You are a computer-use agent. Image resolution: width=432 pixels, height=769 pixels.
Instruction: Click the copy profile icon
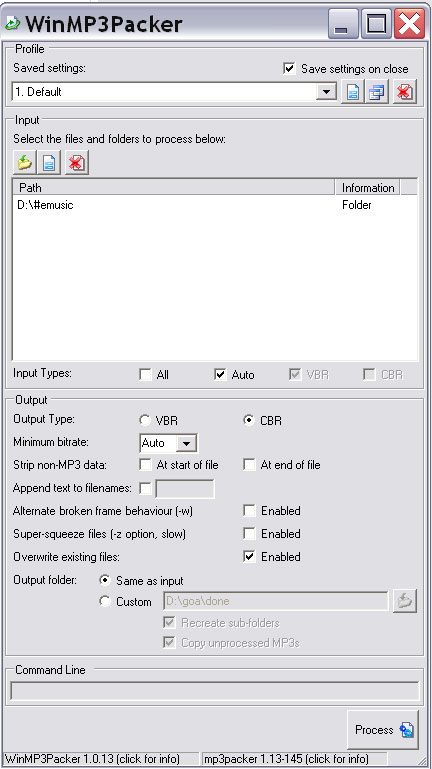tap(377, 92)
